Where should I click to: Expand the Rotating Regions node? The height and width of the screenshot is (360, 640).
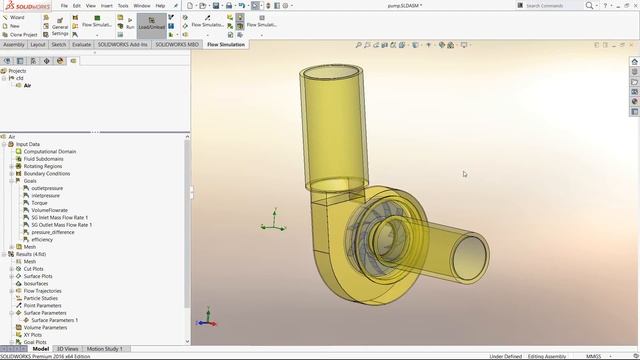coord(12,166)
